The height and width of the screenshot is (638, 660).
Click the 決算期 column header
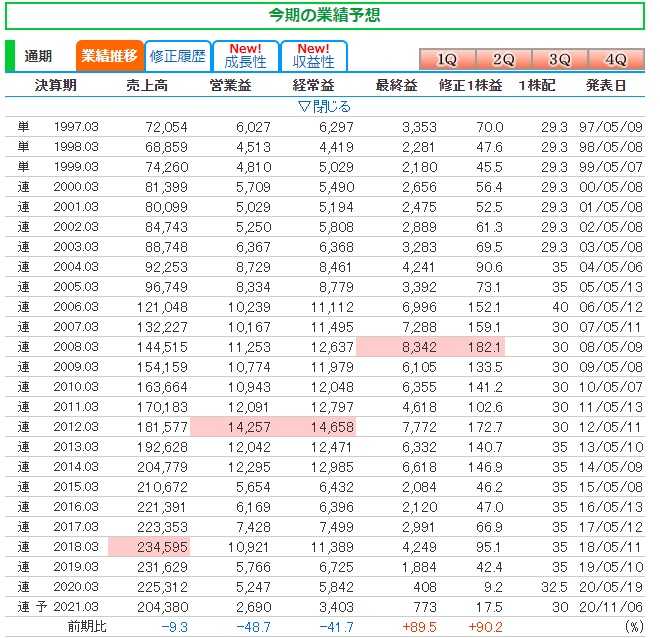[x=55, y=85]
